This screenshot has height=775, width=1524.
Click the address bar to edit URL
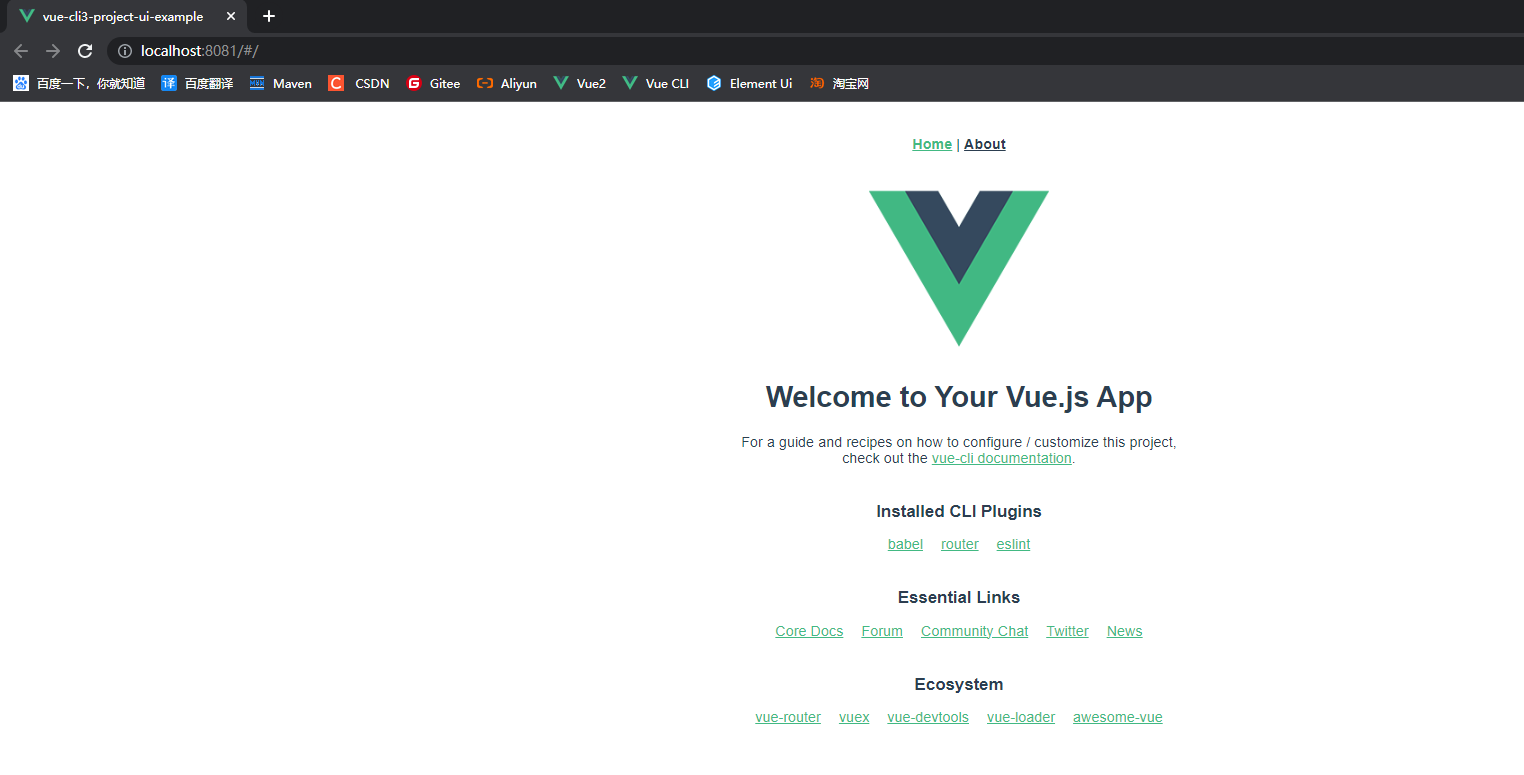(300, 51)
